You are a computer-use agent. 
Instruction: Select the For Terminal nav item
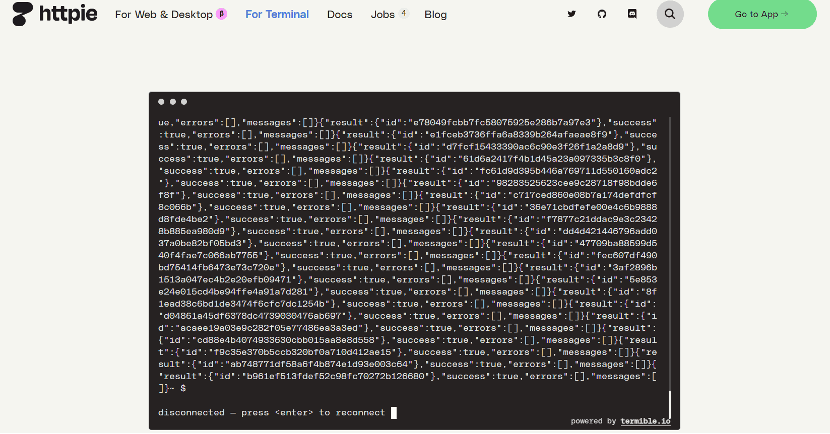[277, 15]
